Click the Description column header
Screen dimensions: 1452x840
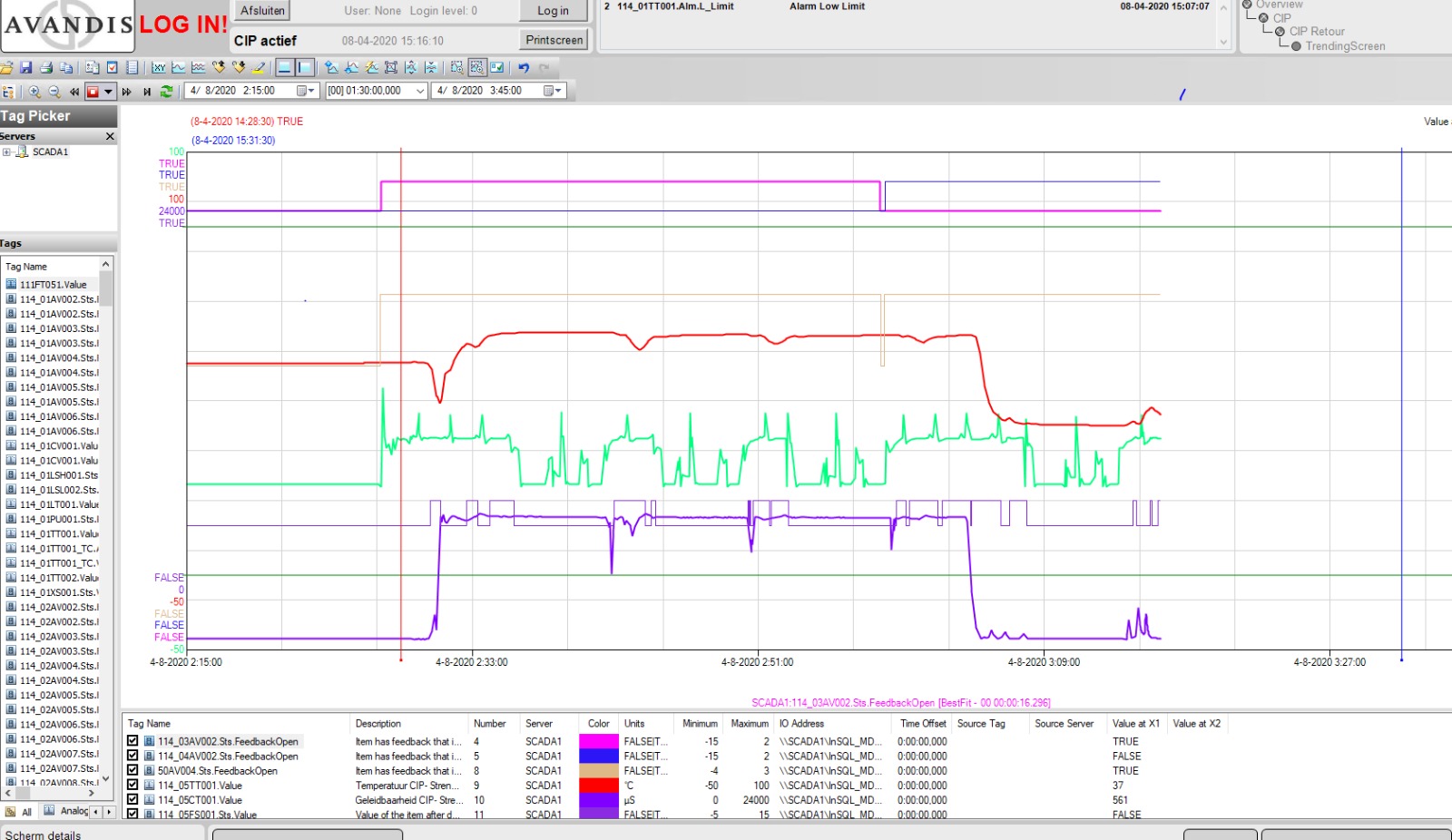pyautogui.click(x=409, y=724)
